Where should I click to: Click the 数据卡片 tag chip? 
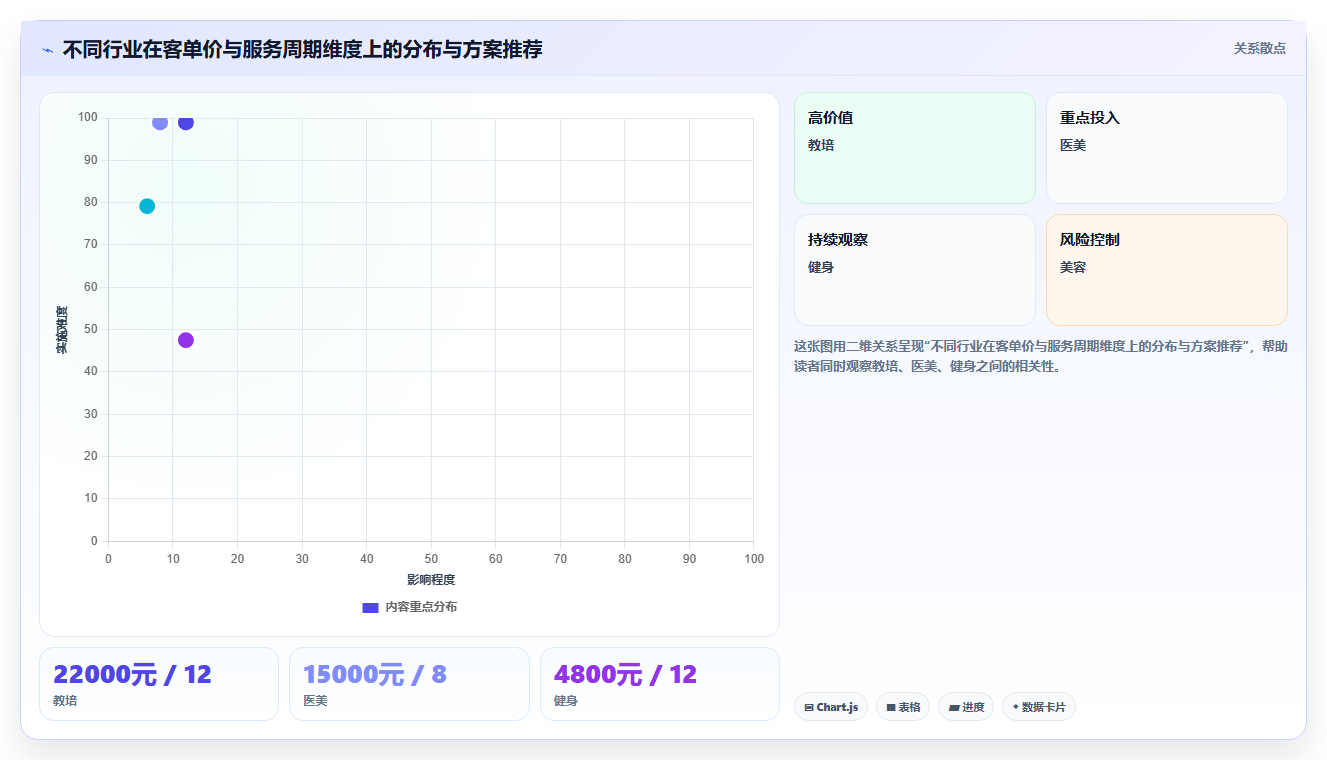click(x=1039, y=707)
